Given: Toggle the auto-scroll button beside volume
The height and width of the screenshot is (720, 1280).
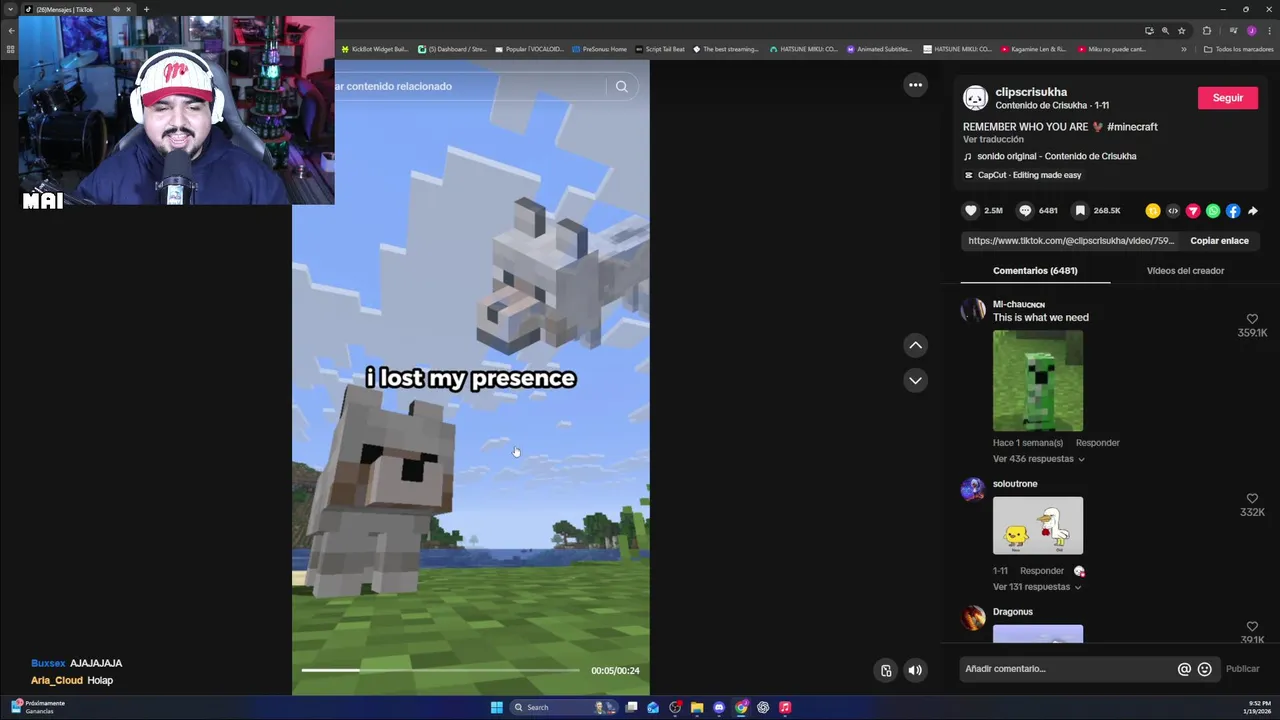Looking at the screenshot, I should [x=886, y=670].
